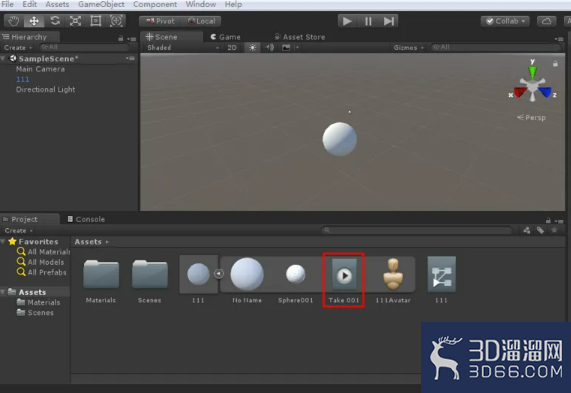Switch to the Asset Store tab

coord(300,37)
